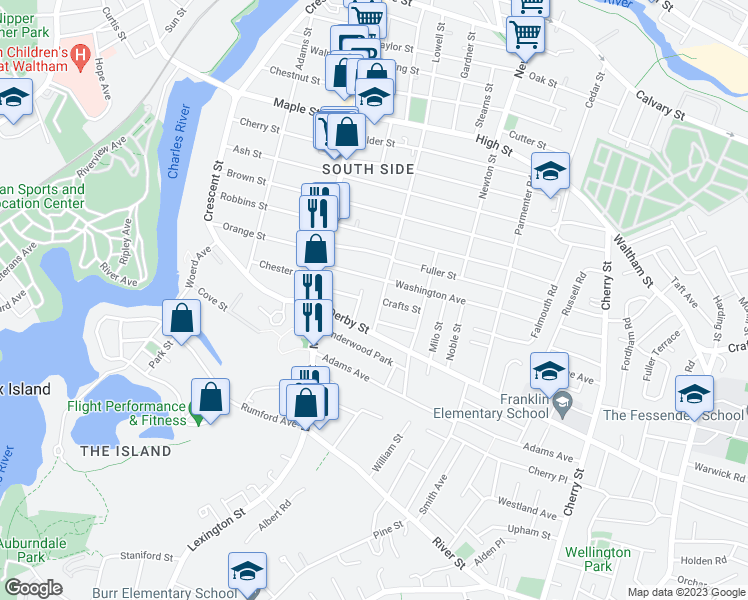Click the hospital H icon at Children's Waltham
The width and height of the screenshot is (748, 600).
tap(80, 56)
